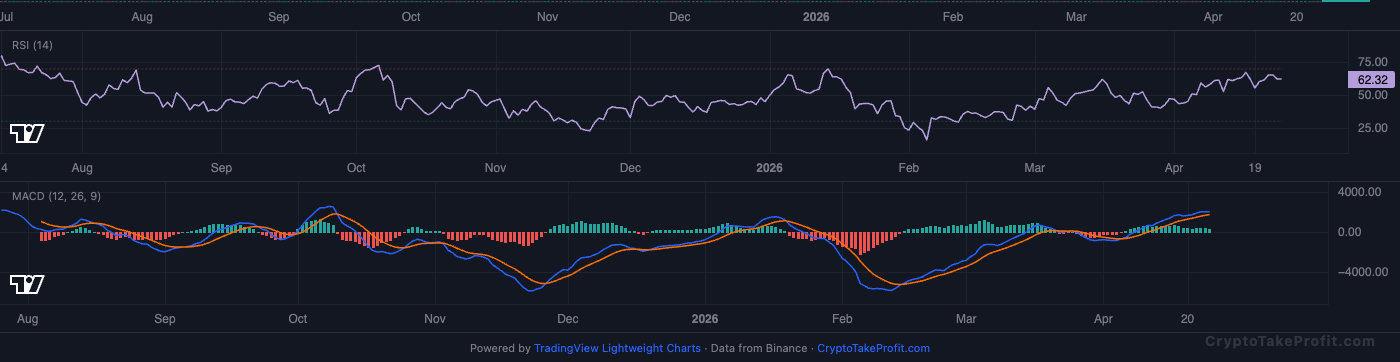Viewport: 1400px width, 362px height.
Task: Click 'Oct' on the topmost time axis
Action: click(x=410, y=17)
